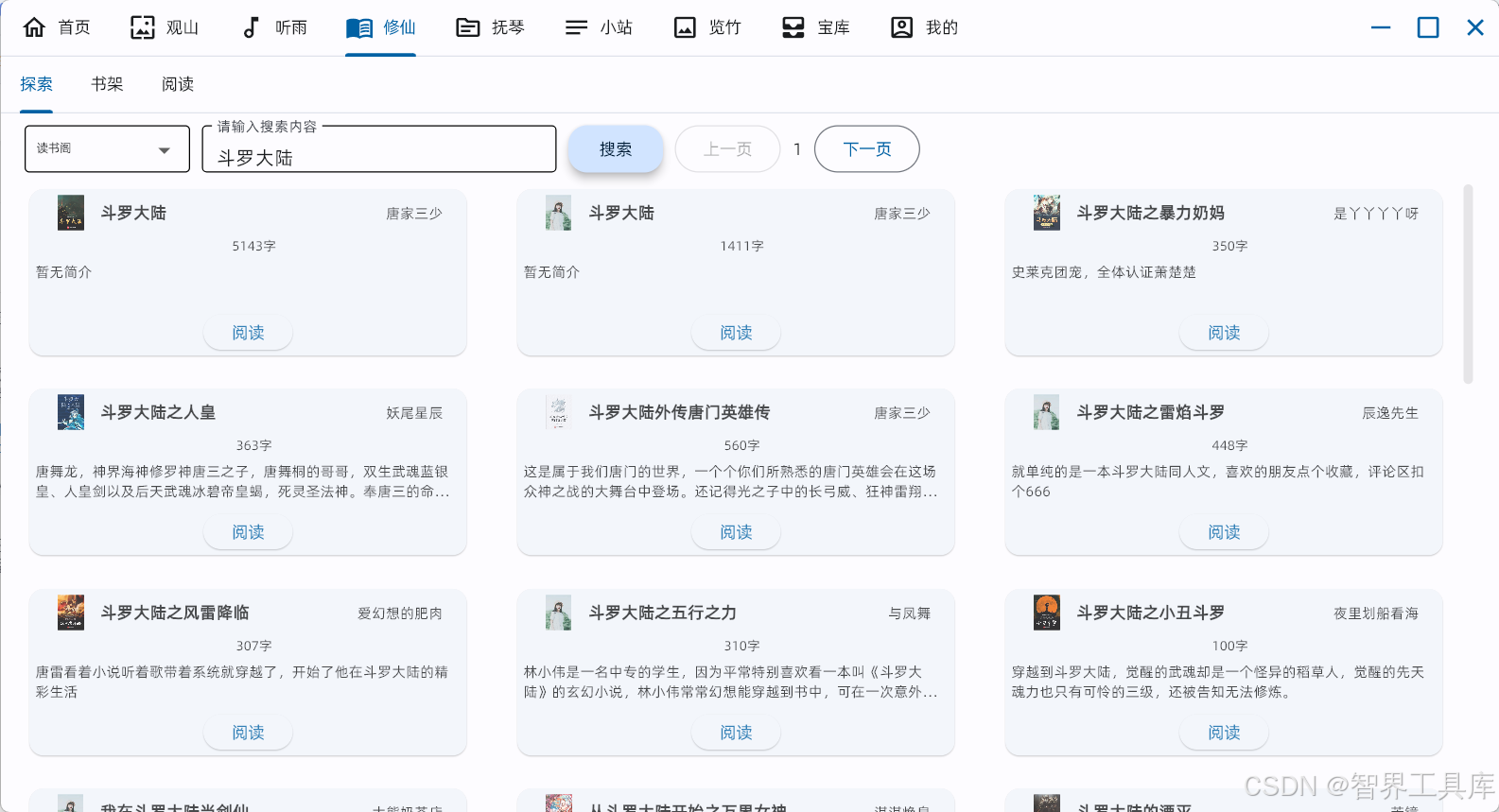This screenshot has width=1499, height=812.
Task: Click author 妖尾星辰
Action: [414, 413]
